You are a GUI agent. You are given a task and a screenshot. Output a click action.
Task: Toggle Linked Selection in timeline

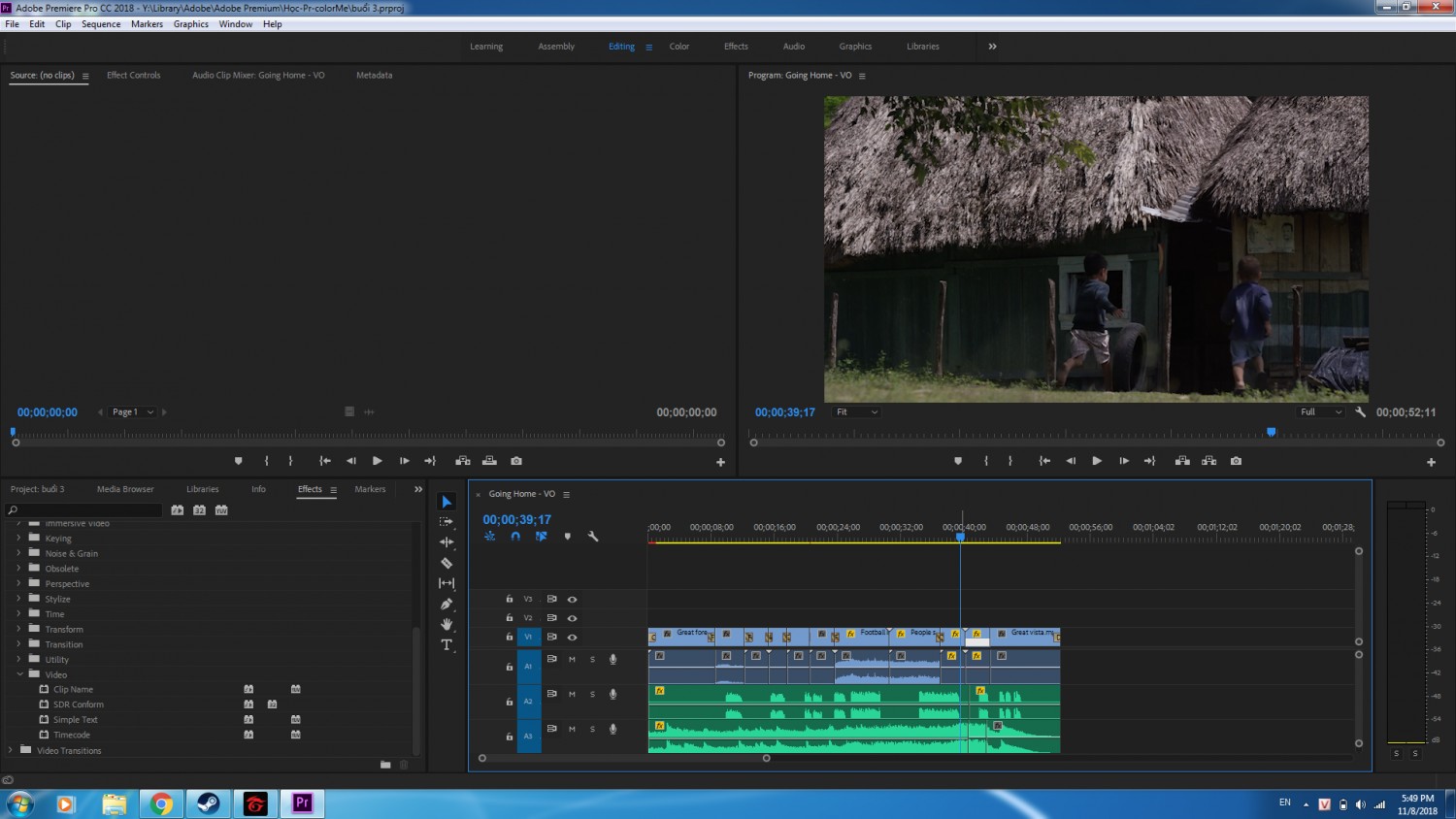[541, 537]
